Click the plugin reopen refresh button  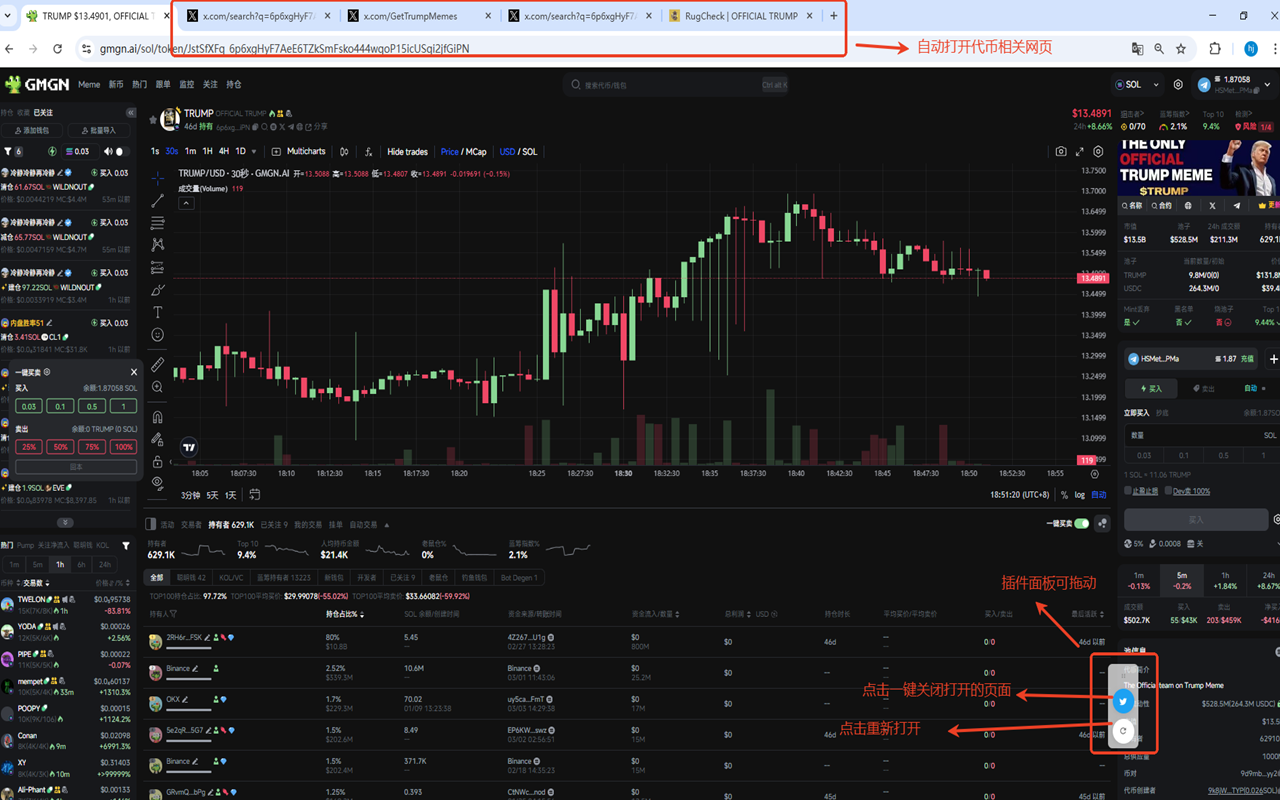(1123, 732)
